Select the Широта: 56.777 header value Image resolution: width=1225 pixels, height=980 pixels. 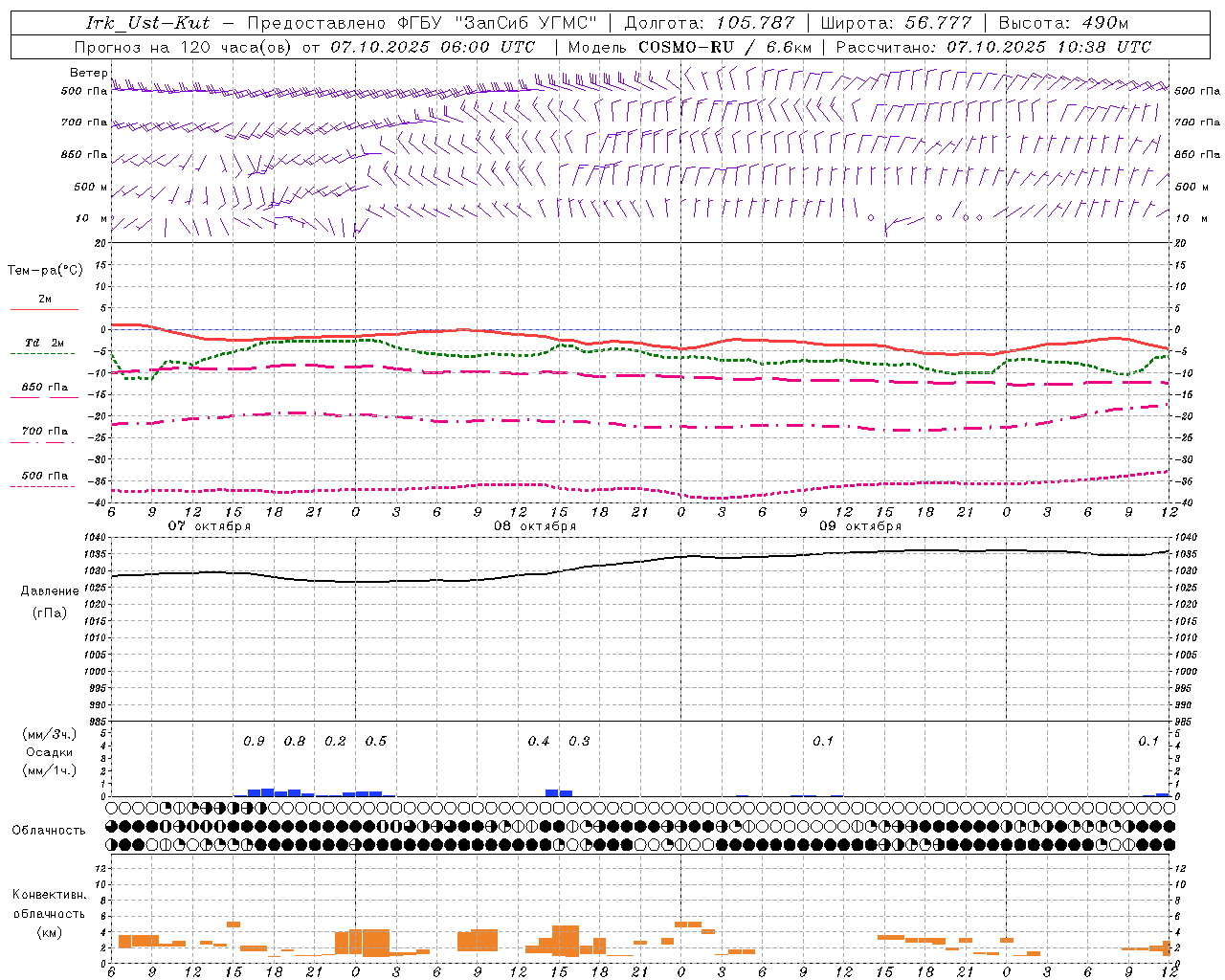click(896, 23)
